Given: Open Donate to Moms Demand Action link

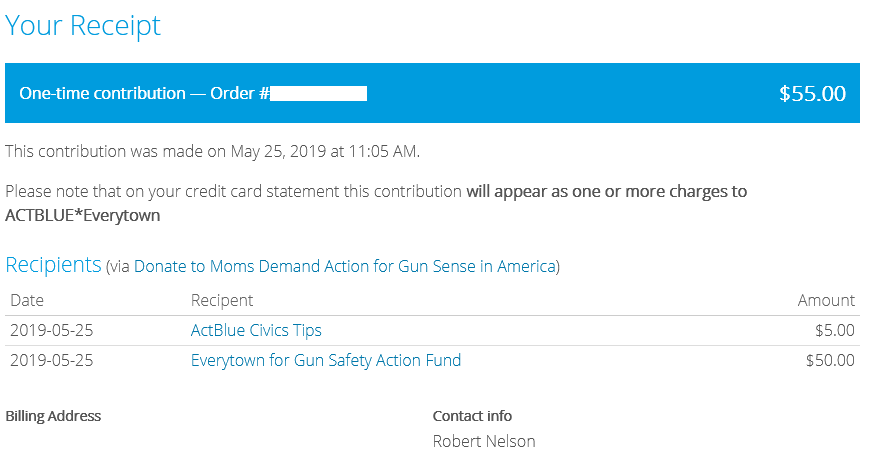Looking at the screenshot, I should tap(344, 266).
